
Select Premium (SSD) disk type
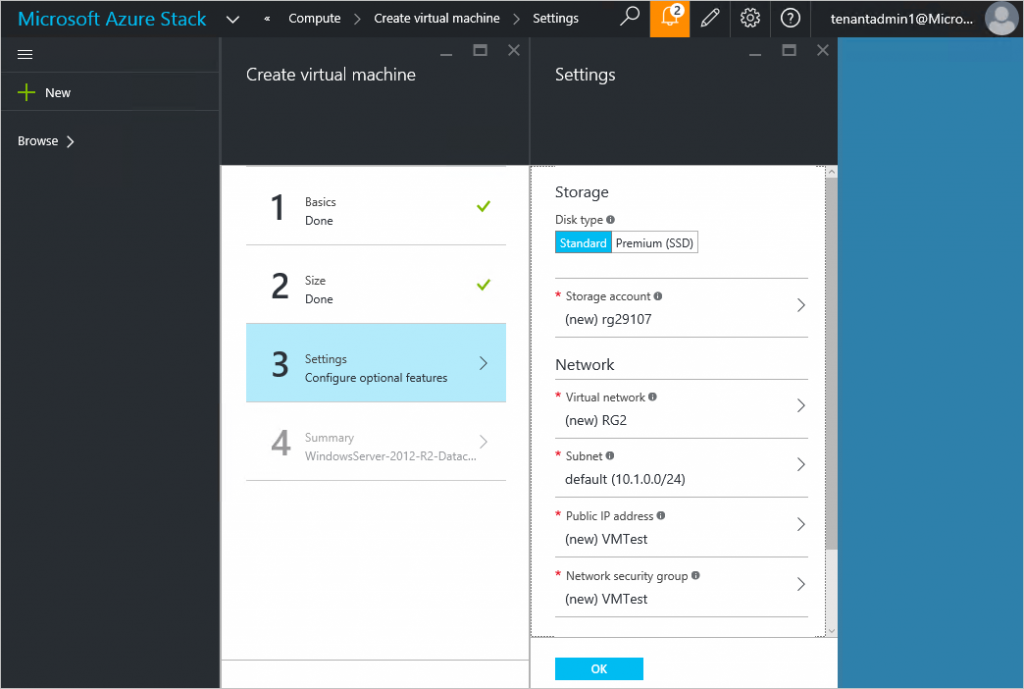pyautogui.click(x=654, y=242)
